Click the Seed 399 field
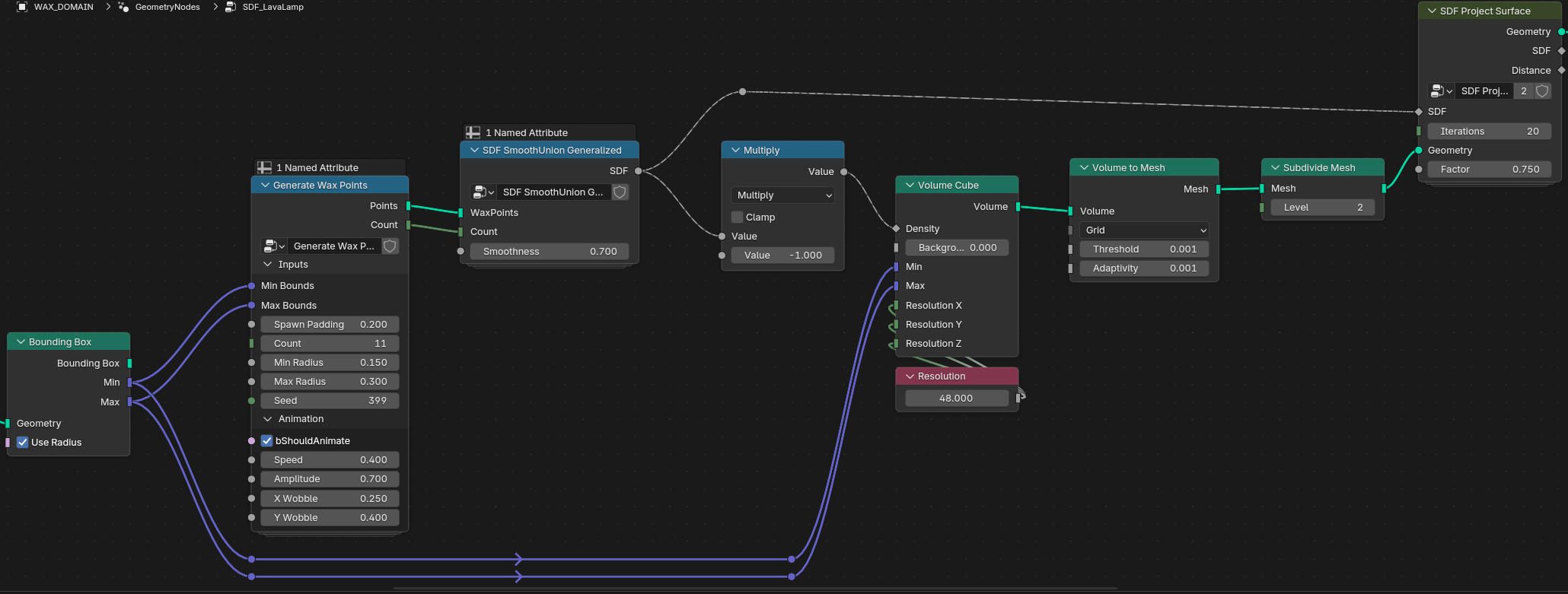 tap(330, 401)
